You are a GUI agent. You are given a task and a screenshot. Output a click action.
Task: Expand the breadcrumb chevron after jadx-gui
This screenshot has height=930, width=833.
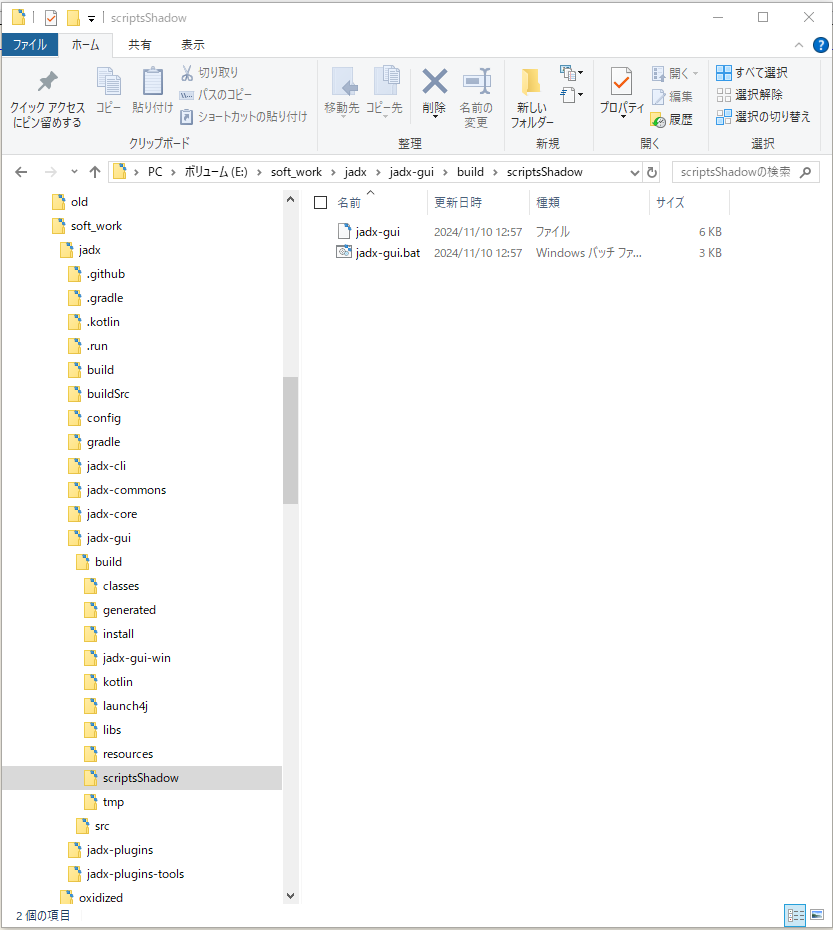point(446,173)
